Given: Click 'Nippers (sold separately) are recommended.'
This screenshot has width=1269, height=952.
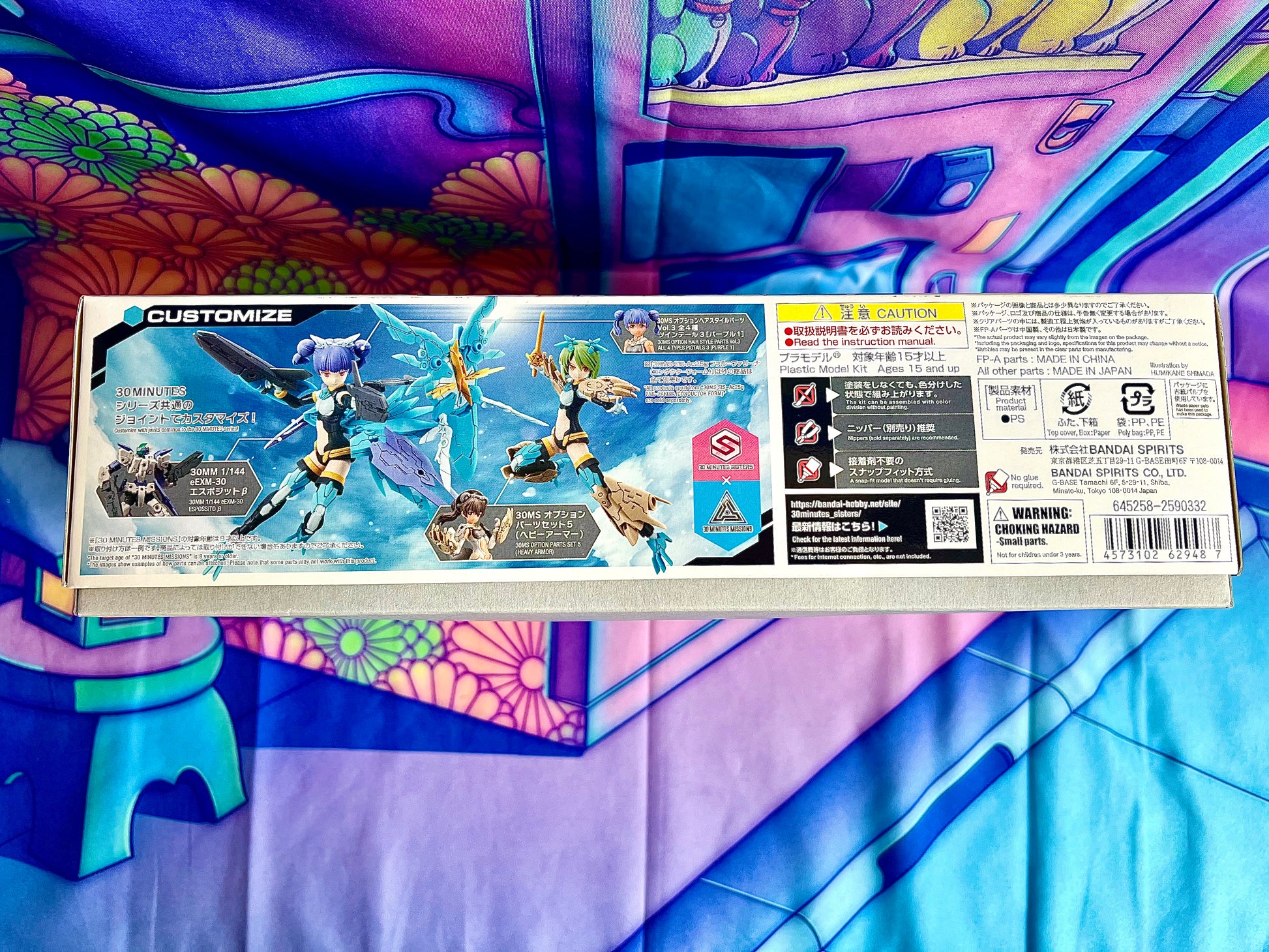Looking at the screenshot, I should click(903, 438).
